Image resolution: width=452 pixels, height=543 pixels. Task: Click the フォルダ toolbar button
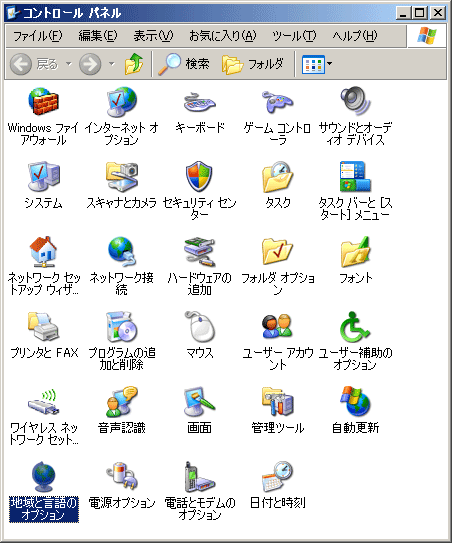pyautogui.click(x=252, y=64)
